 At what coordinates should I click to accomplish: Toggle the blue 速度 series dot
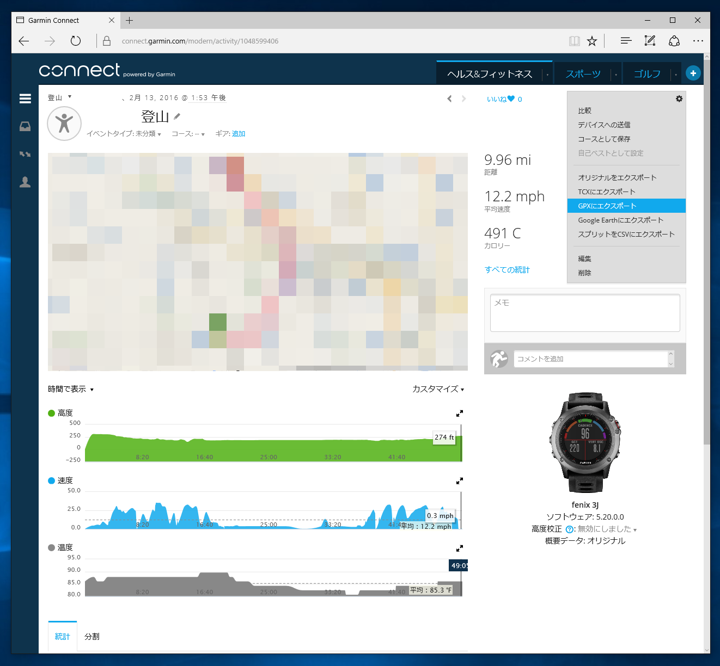51,480
